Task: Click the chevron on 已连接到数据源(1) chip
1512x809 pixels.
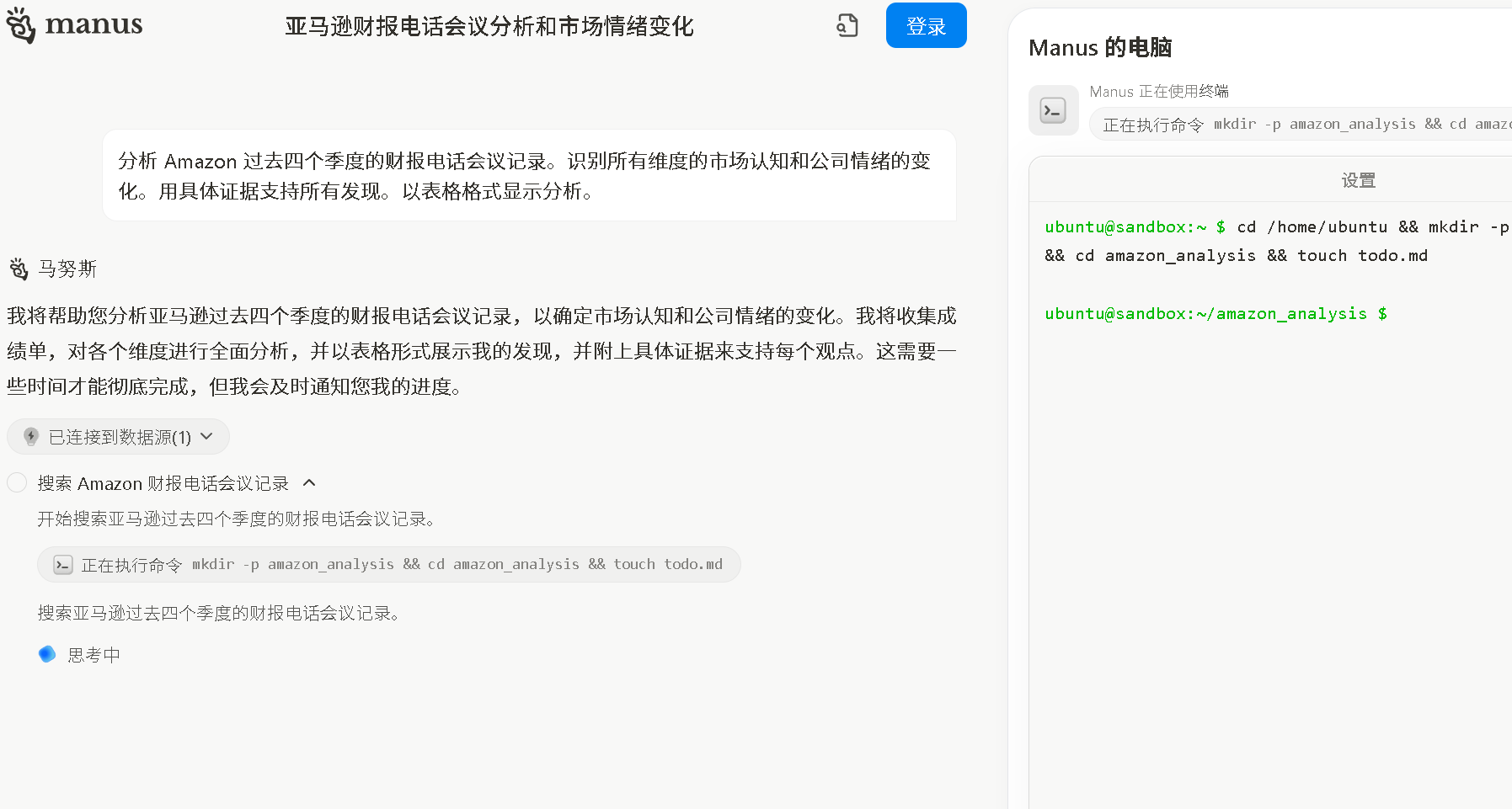Action: click(x=207, y=436)
